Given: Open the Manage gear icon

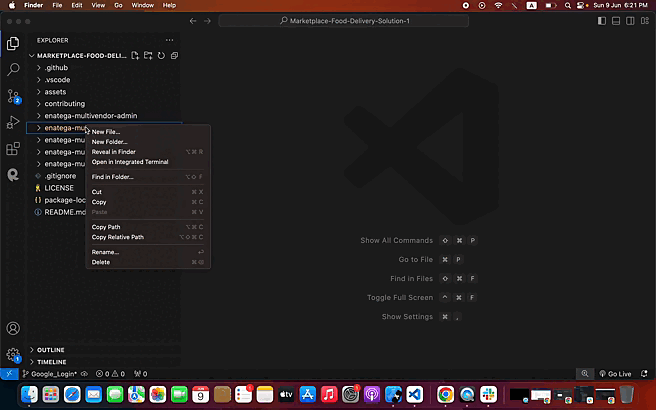Looking at the screenshot, I should point(13,354).
